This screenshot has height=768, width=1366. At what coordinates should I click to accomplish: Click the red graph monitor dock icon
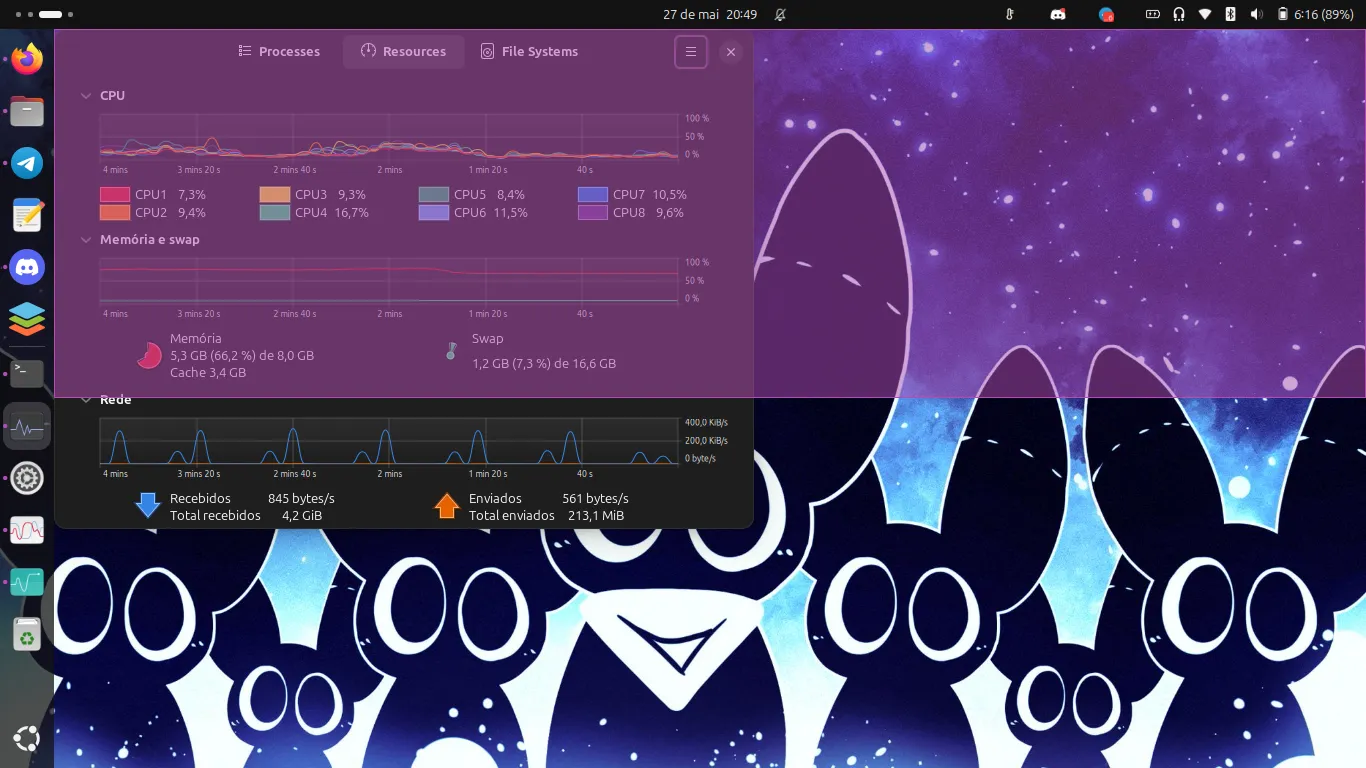coord(27,530)
